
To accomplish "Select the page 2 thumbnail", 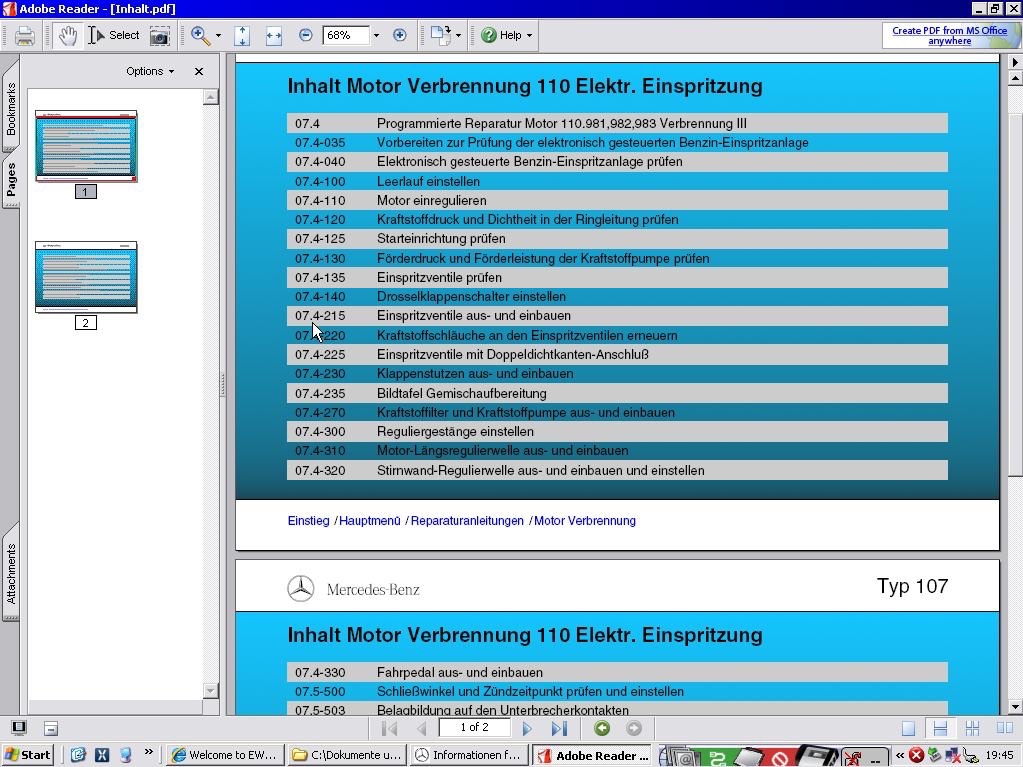I will pyautogui.click(x=86, y=277).
